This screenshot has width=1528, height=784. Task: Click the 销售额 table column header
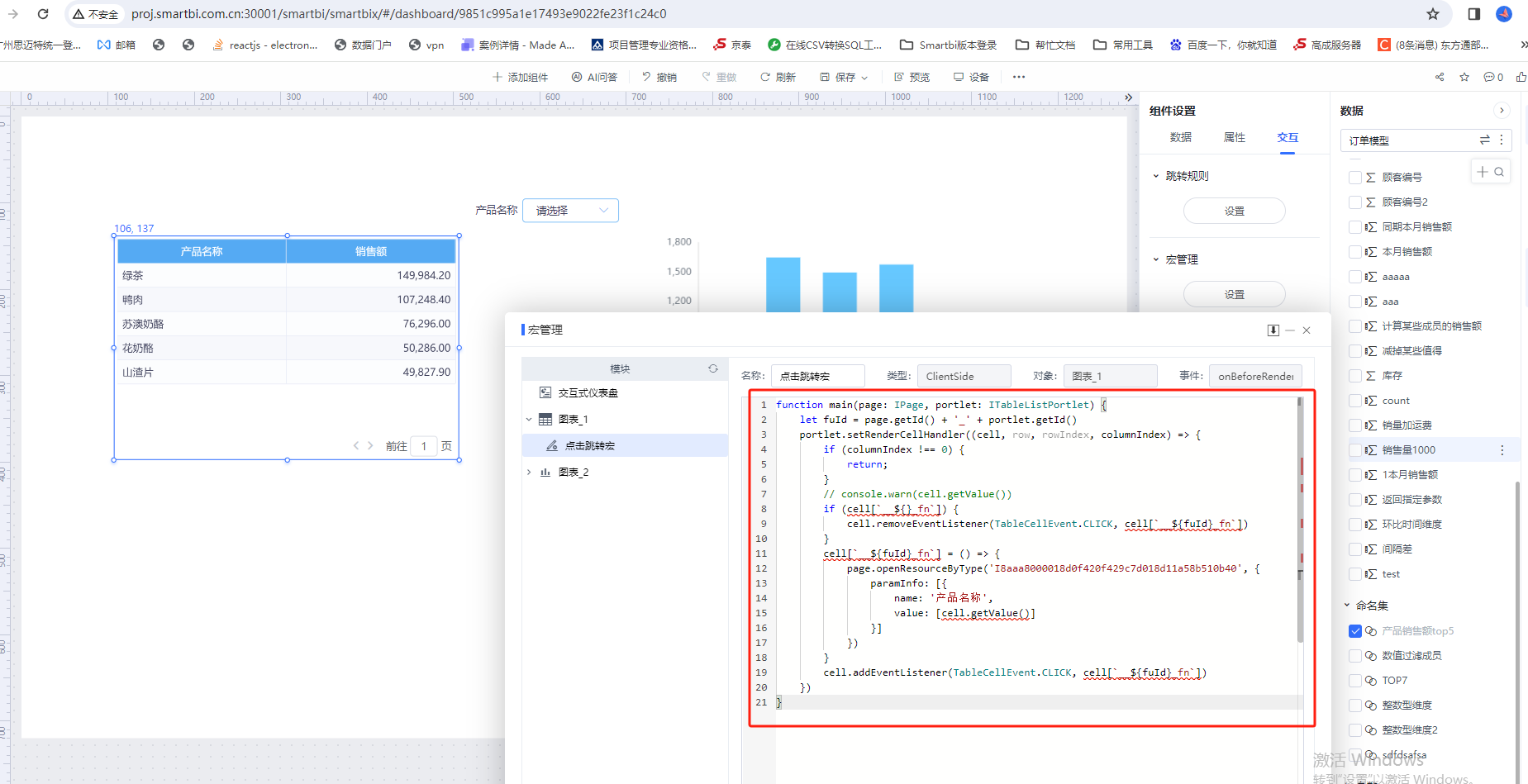(x=371, y=251)
